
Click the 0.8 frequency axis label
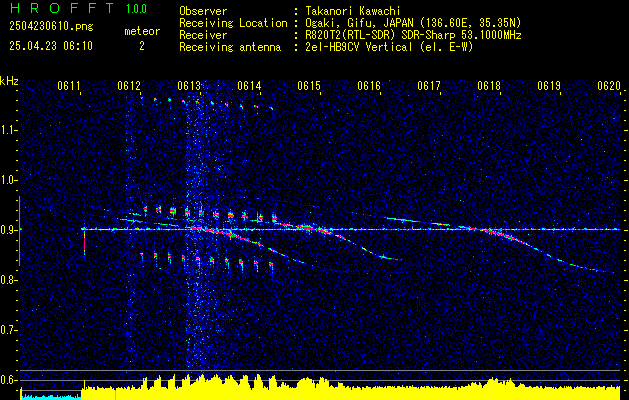(9, 280)
